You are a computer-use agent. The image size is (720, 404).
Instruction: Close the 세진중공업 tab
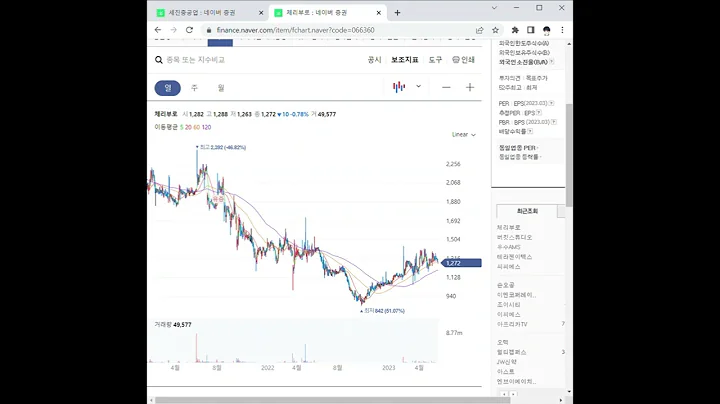click(x=261, y=13)
